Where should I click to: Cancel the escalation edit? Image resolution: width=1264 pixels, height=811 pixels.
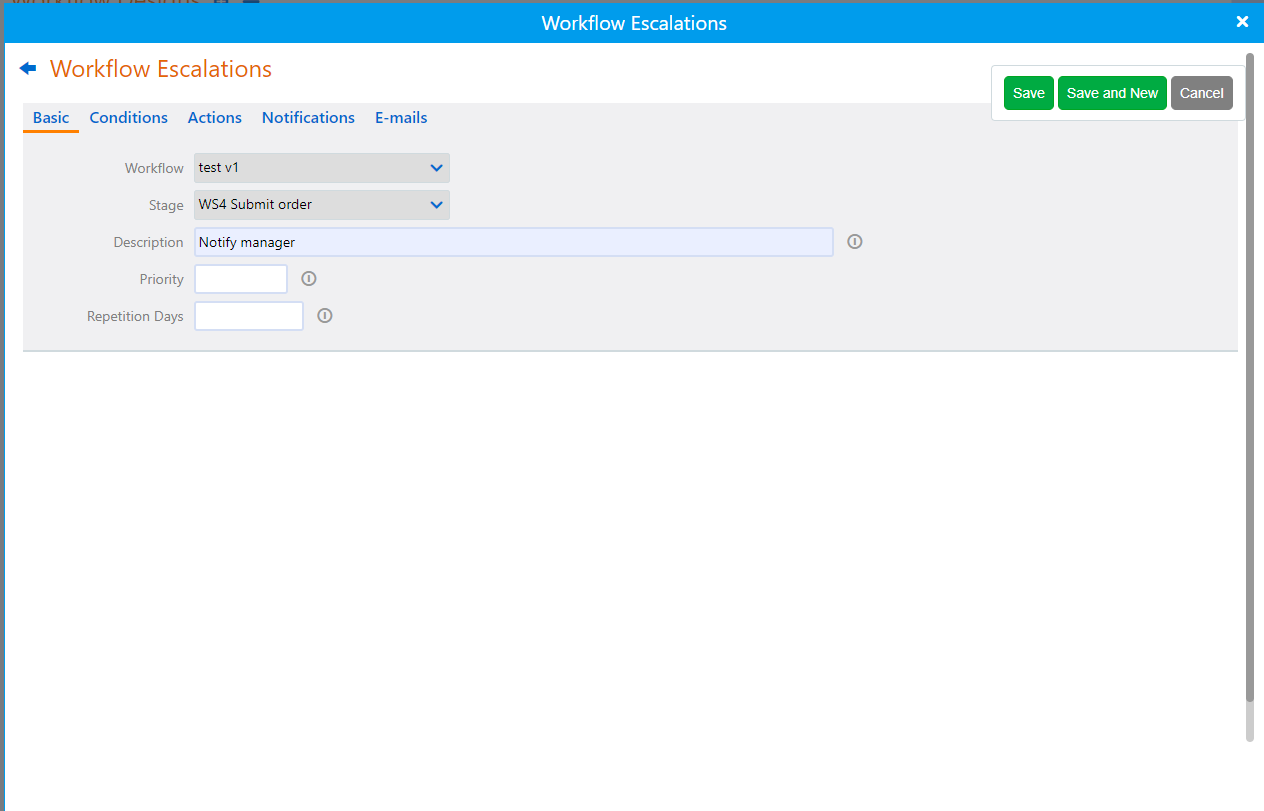[x=1201, y=93]
